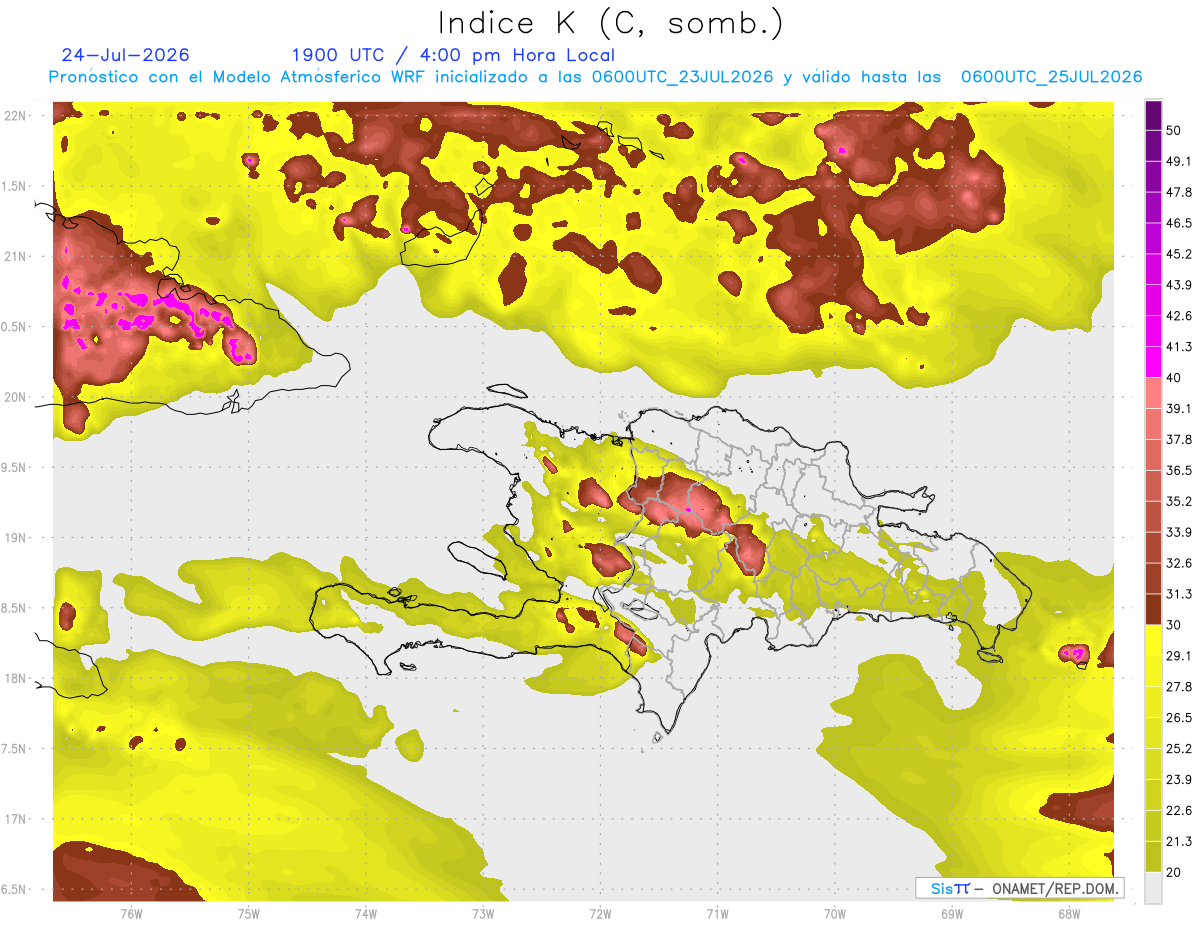This screenshot has height=927, width=1200.
Task: Click the "20N" latitude axis label
Action: (x=16, y=397)
